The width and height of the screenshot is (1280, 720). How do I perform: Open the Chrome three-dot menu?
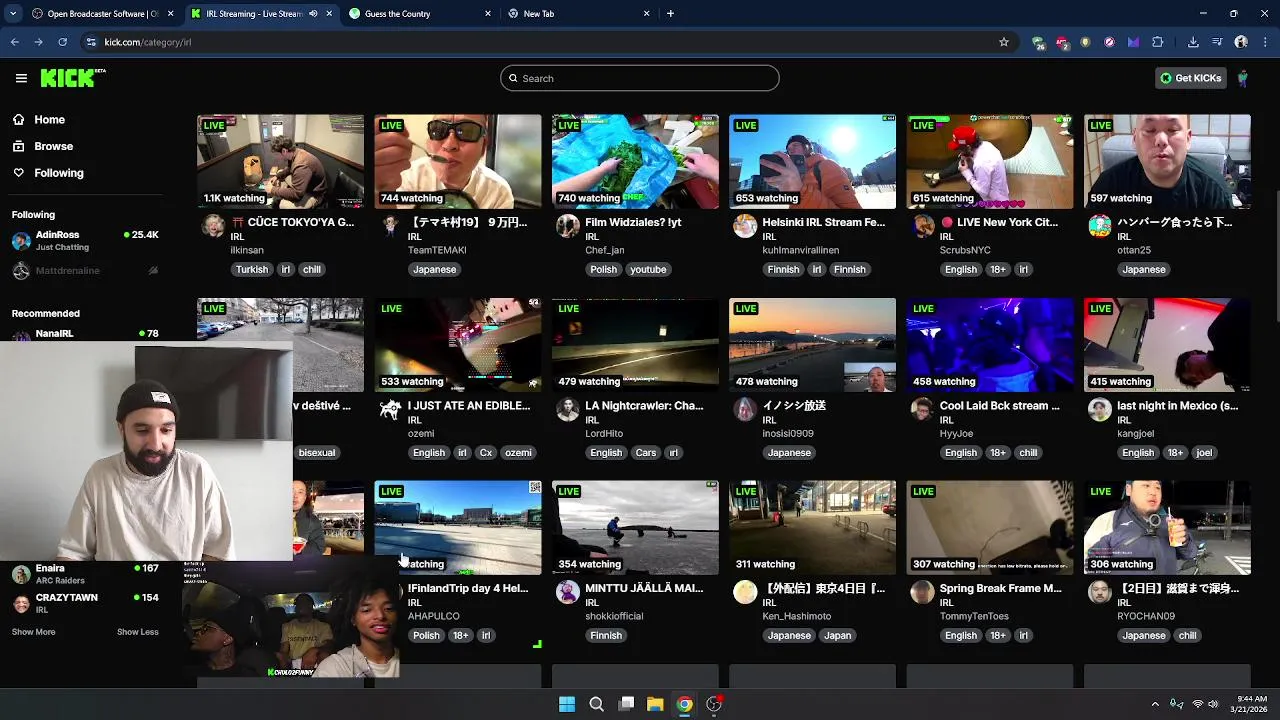[1265, 42]
